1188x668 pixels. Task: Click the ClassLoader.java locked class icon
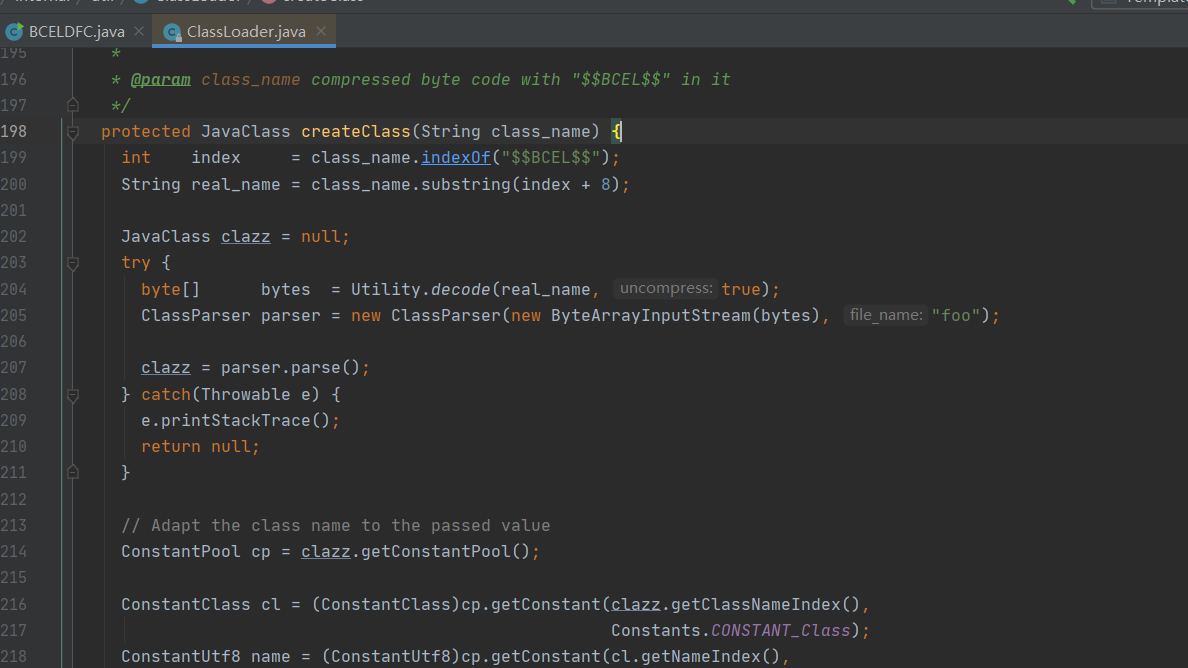(172, 32)
